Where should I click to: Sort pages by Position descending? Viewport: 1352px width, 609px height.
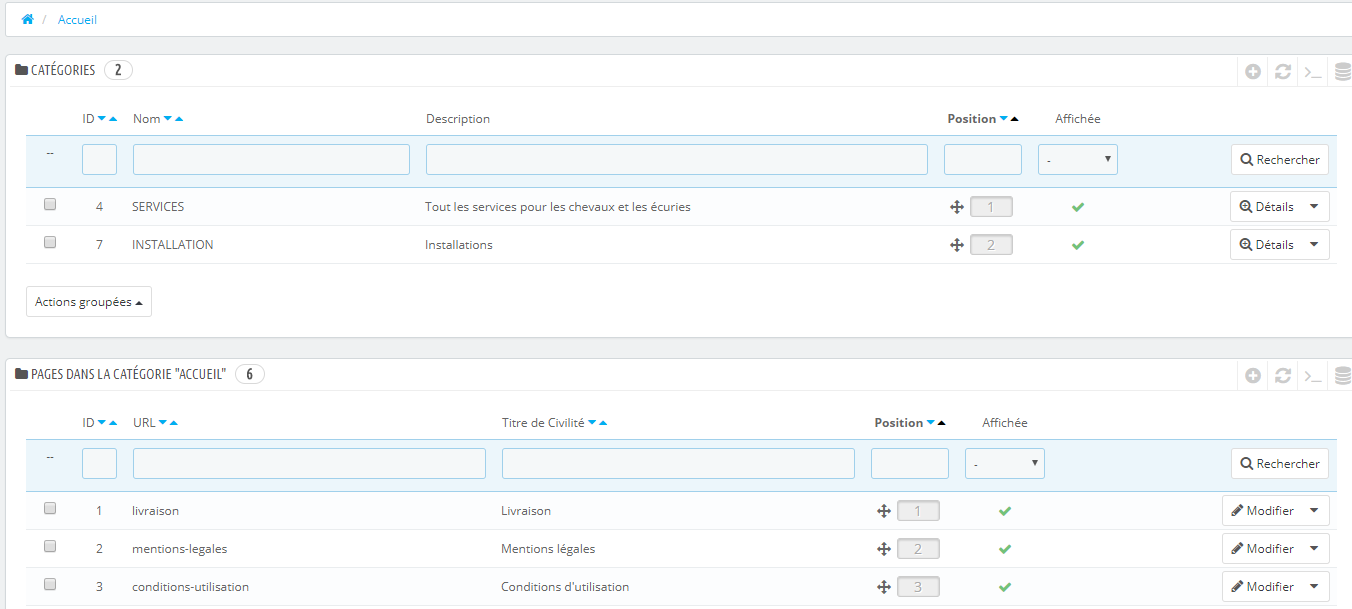coord(931,423)
